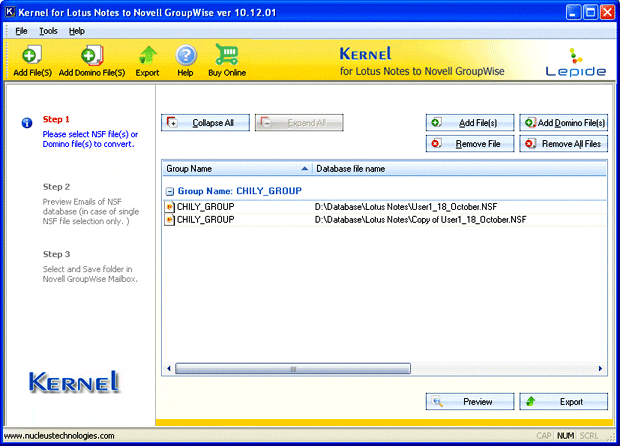Maximize the application window
Image resolution: width=620 pixels, height=446 pixels.
pos(590,12)
